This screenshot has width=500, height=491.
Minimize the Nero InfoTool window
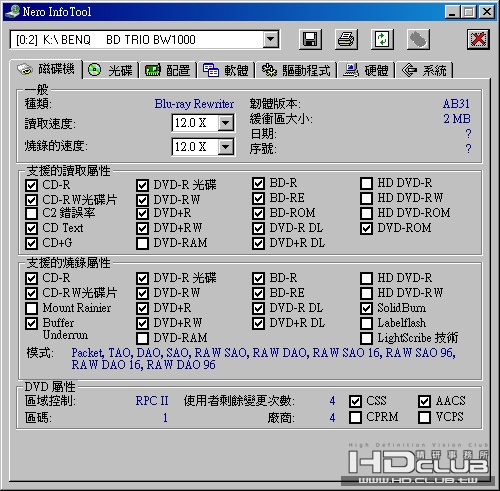(452, 12)
